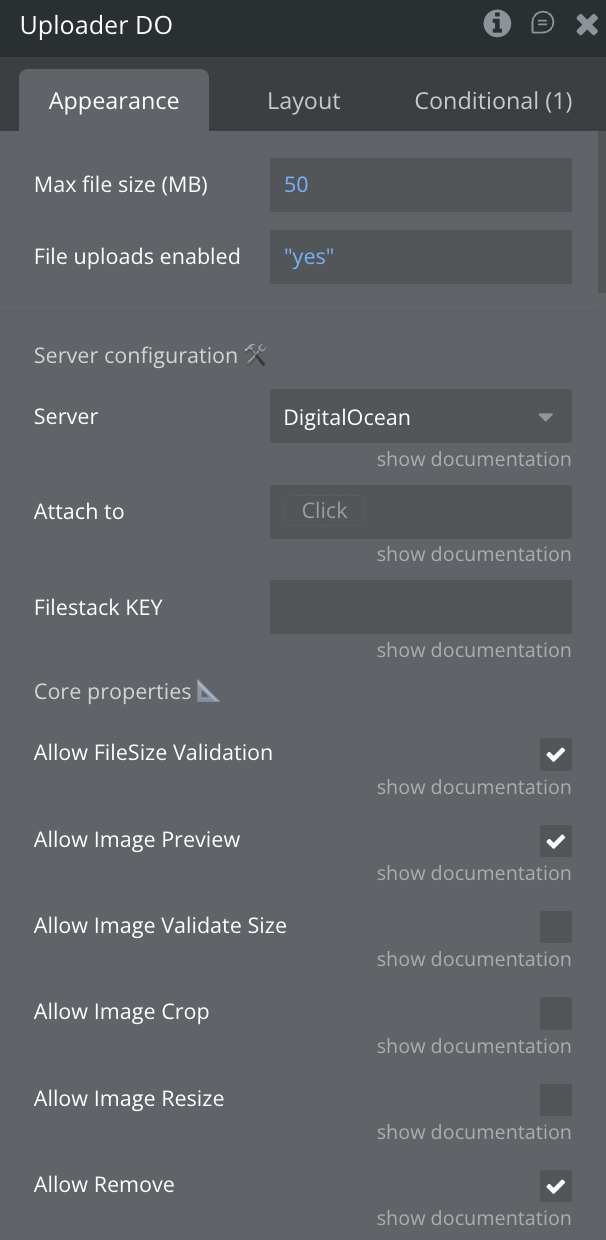Edit the File uploads enabled value
This screenshot has width=606, height=1240.
[420, 257]
